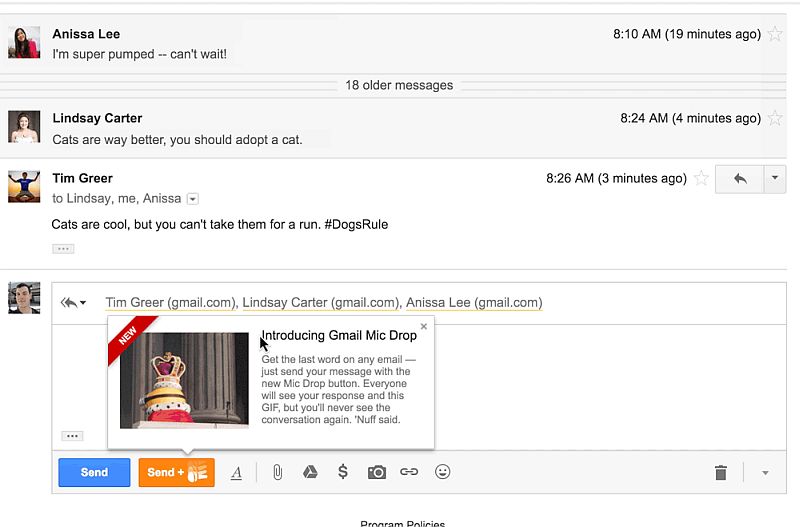Discard draft with the trash icon

click(x=720, y=473)
